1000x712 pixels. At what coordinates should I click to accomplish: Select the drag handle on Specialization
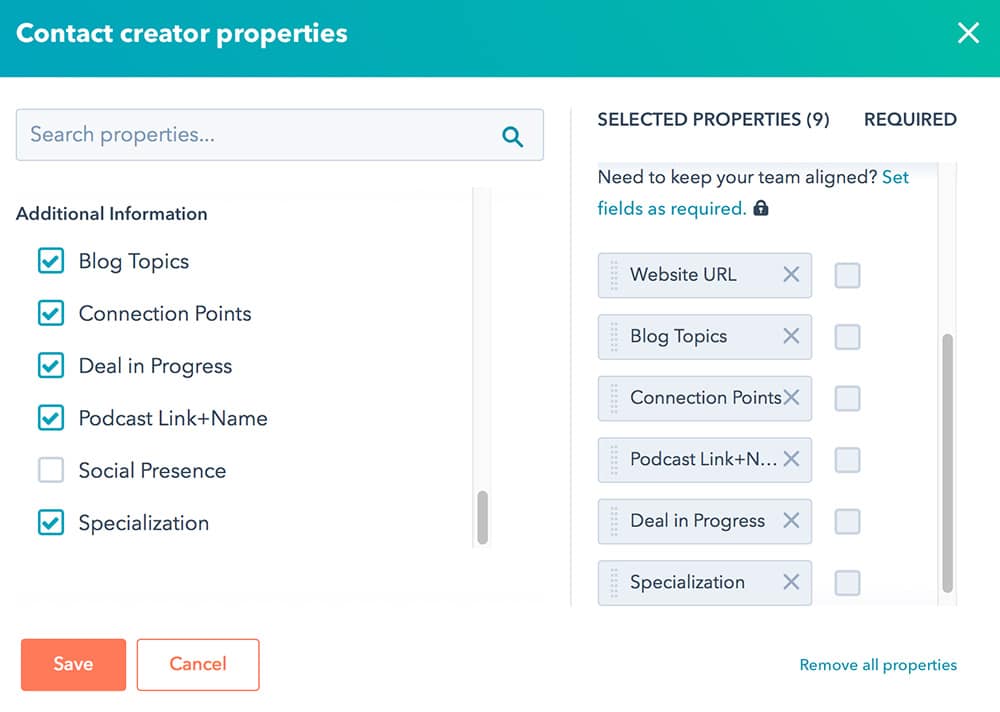pyautogui.click(x=612, y=582)
